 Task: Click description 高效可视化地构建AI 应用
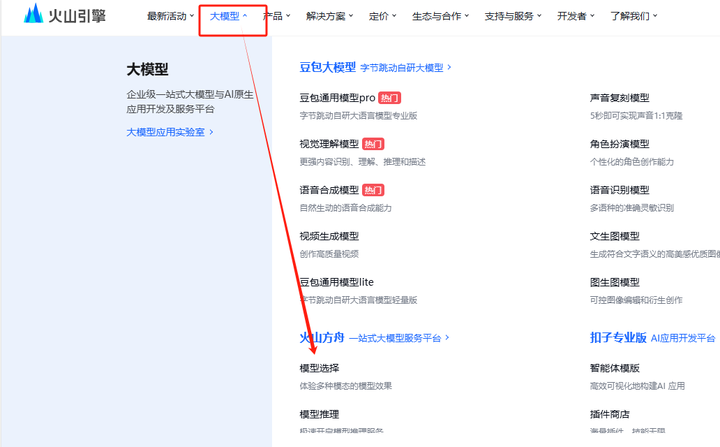pos(637,386)
